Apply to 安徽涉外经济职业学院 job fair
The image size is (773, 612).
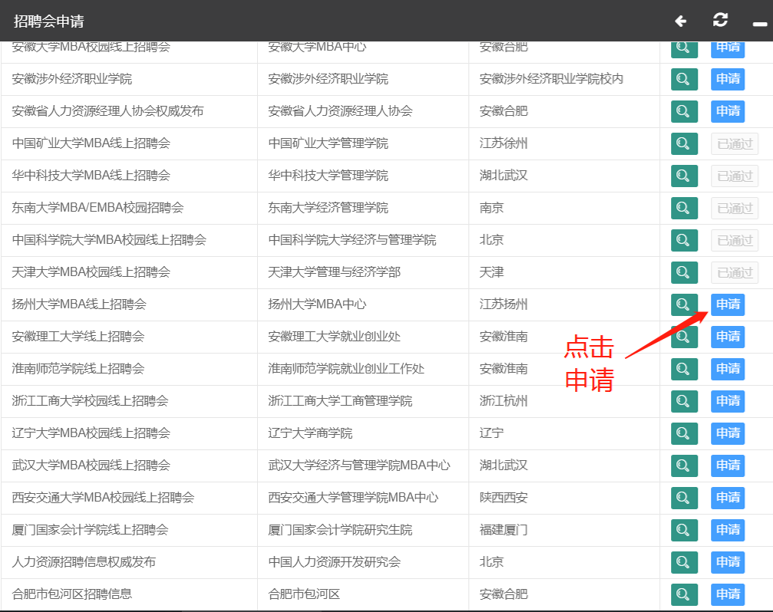(x=728, y=79)
